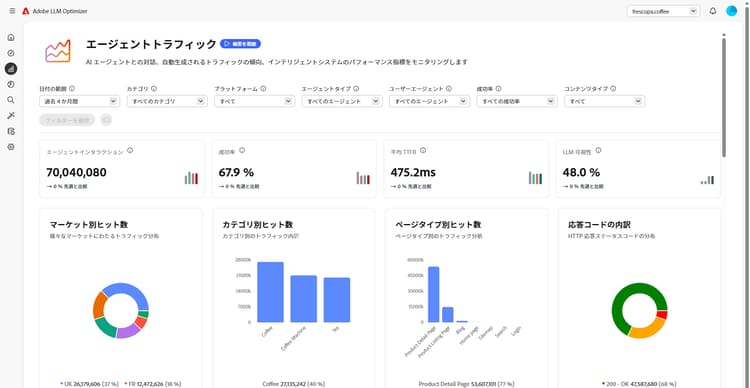Show info for カテゴリ filter
Image resolution: width=750 pixels, height=388 pixels.
[154, 89]
